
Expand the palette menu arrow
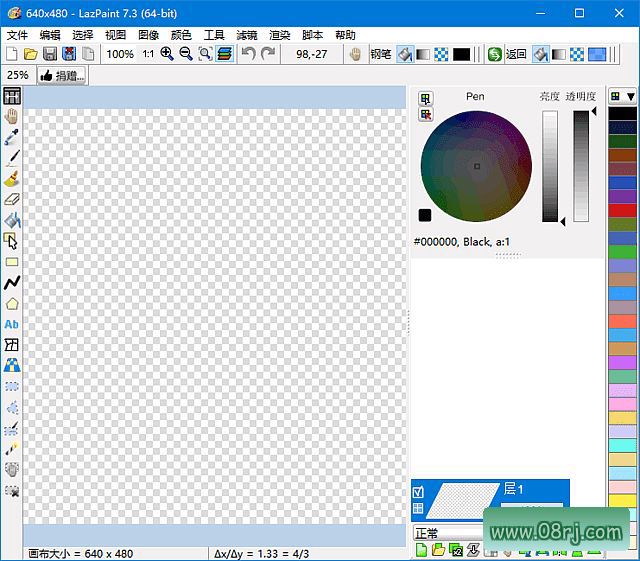pos(630,96)
